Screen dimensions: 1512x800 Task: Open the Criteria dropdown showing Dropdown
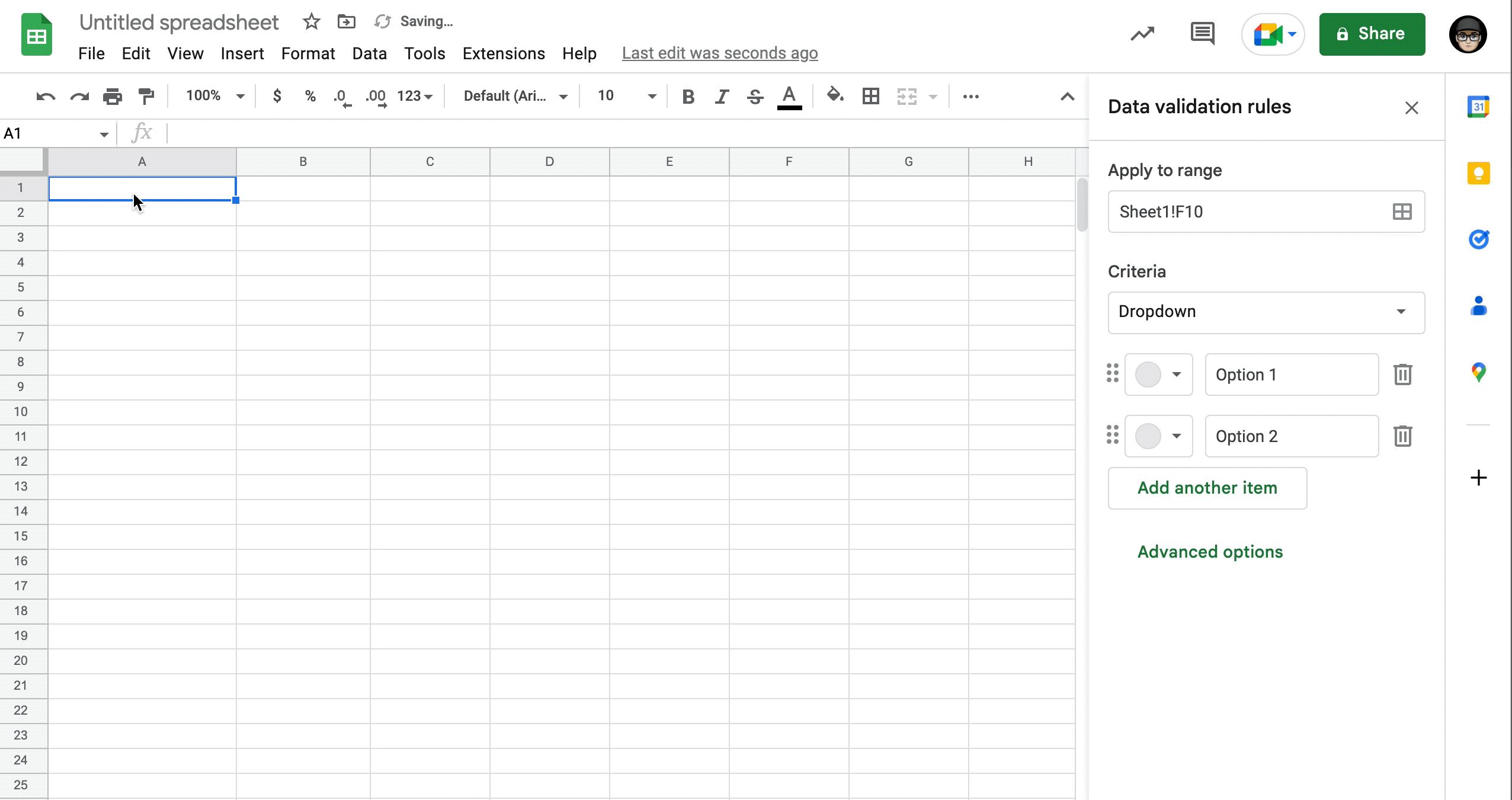(1265, 312)
